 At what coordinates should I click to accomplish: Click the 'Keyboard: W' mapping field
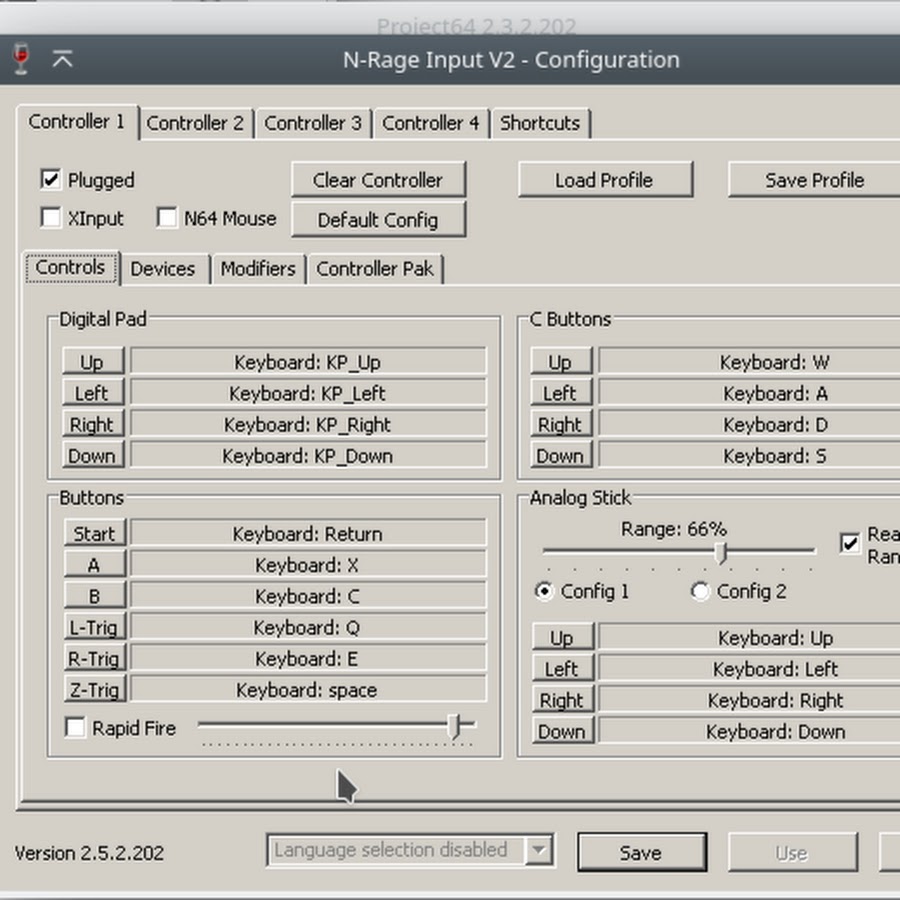pyautogui.click(x=750, y=362)
